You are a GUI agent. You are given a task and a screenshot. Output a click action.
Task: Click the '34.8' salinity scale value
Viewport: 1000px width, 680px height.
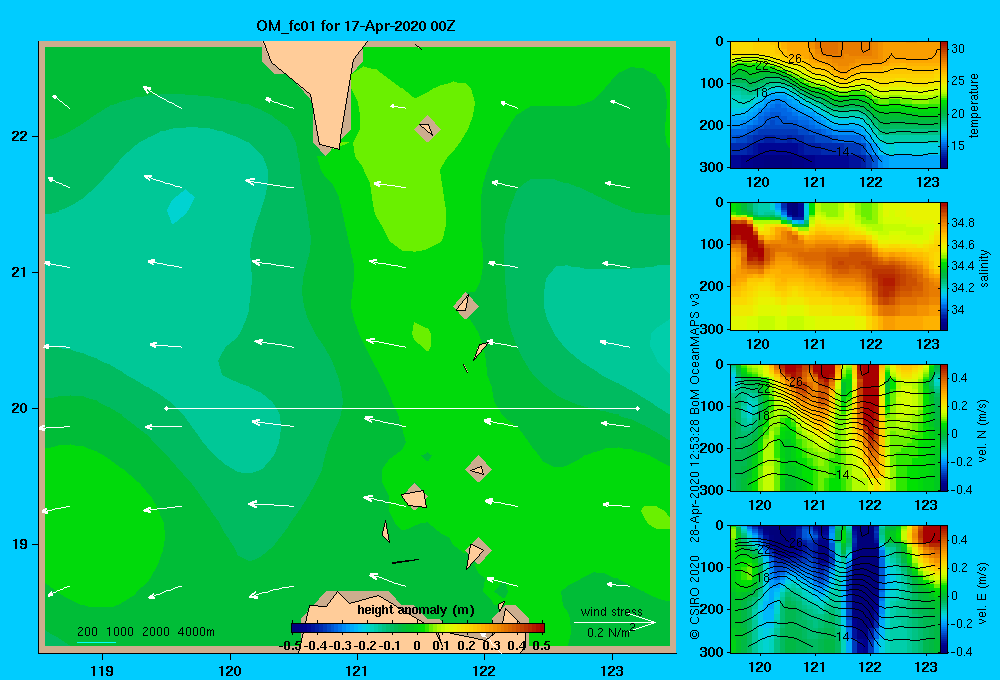(x=962, y=223)
